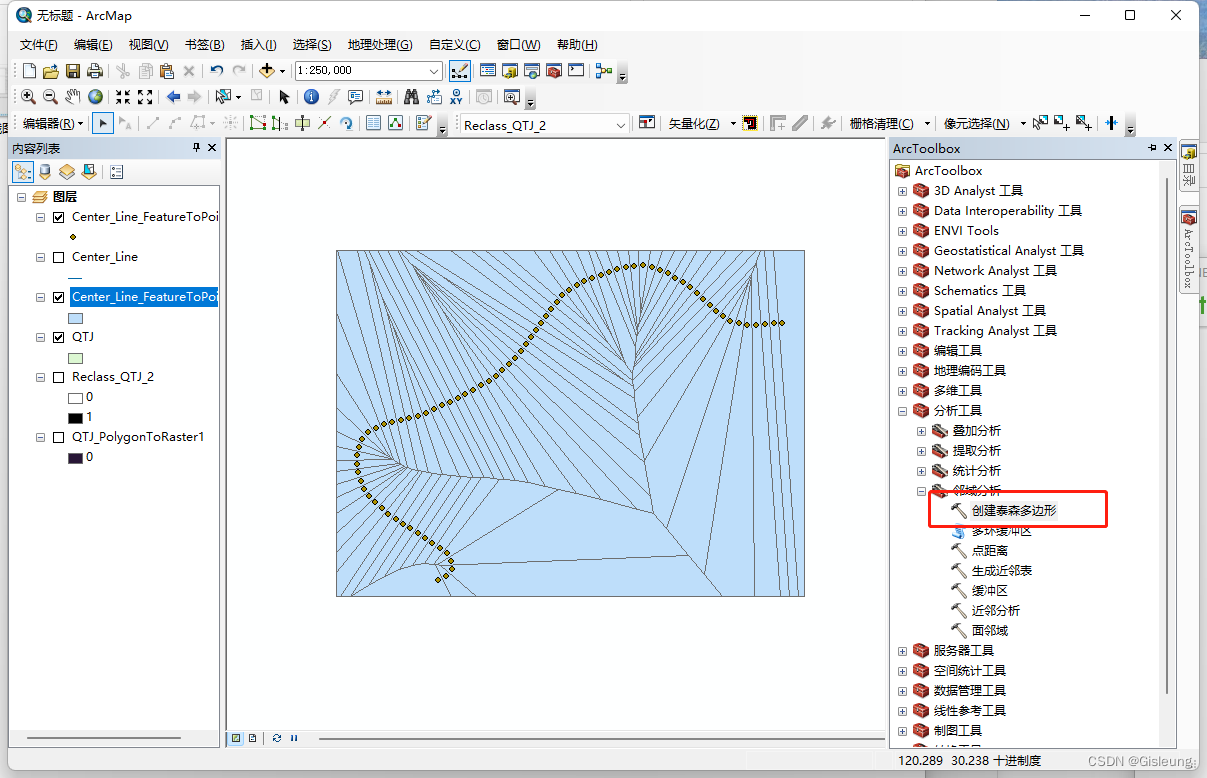Viewport: 1207px width, 778px height.
Task: Expand the 3D Analyst 工具 toolbox
Action: pyautogui.click(x=902, y=191)
